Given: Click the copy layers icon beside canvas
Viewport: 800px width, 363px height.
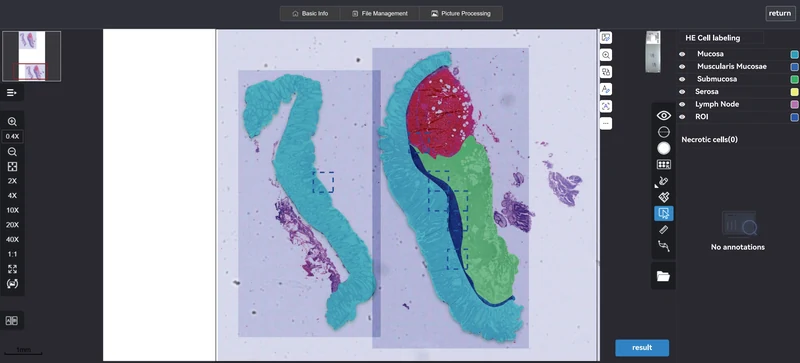Looking at the screenshot, I should point(606,72).
